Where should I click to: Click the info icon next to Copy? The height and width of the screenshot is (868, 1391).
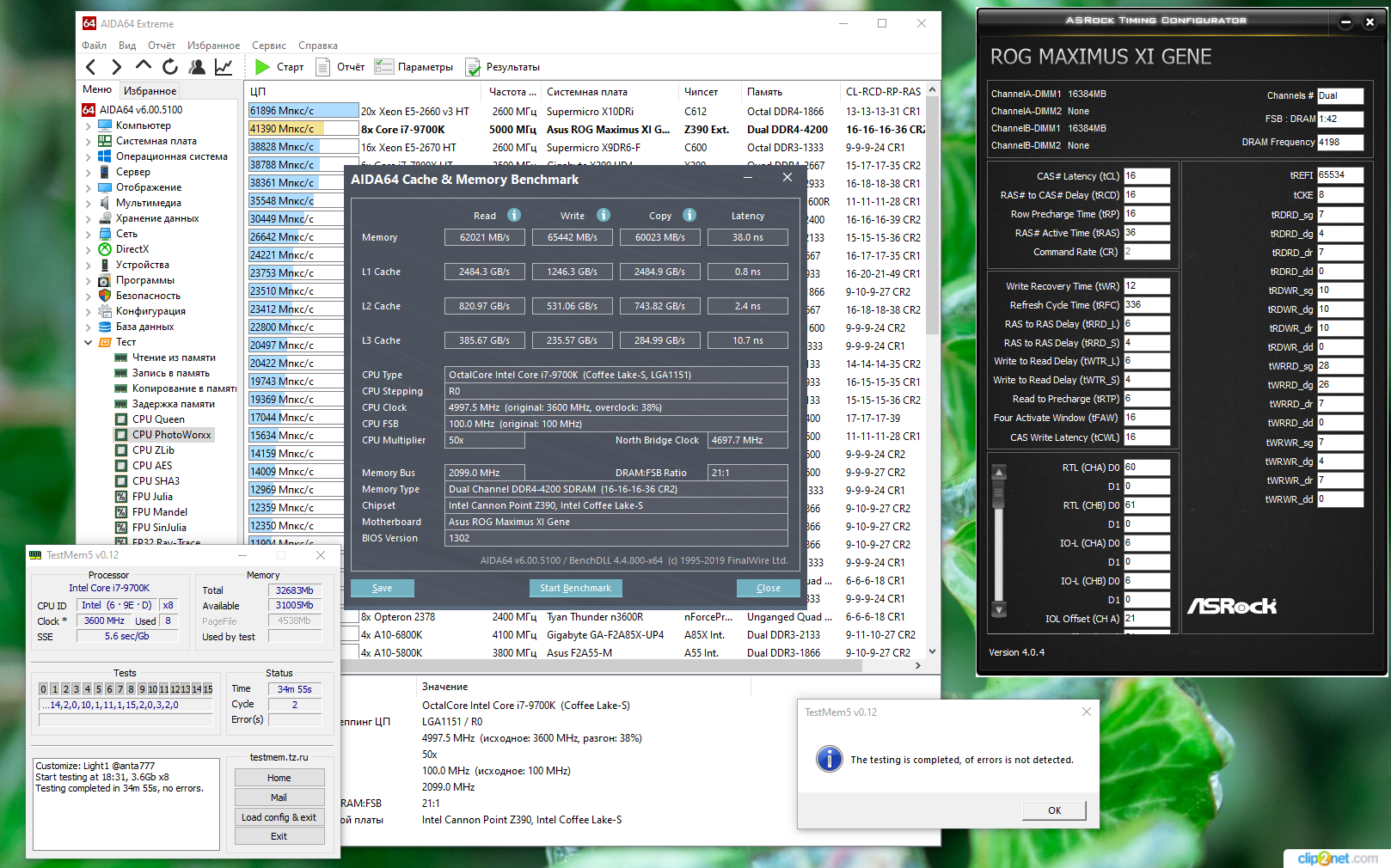(689, 215)
